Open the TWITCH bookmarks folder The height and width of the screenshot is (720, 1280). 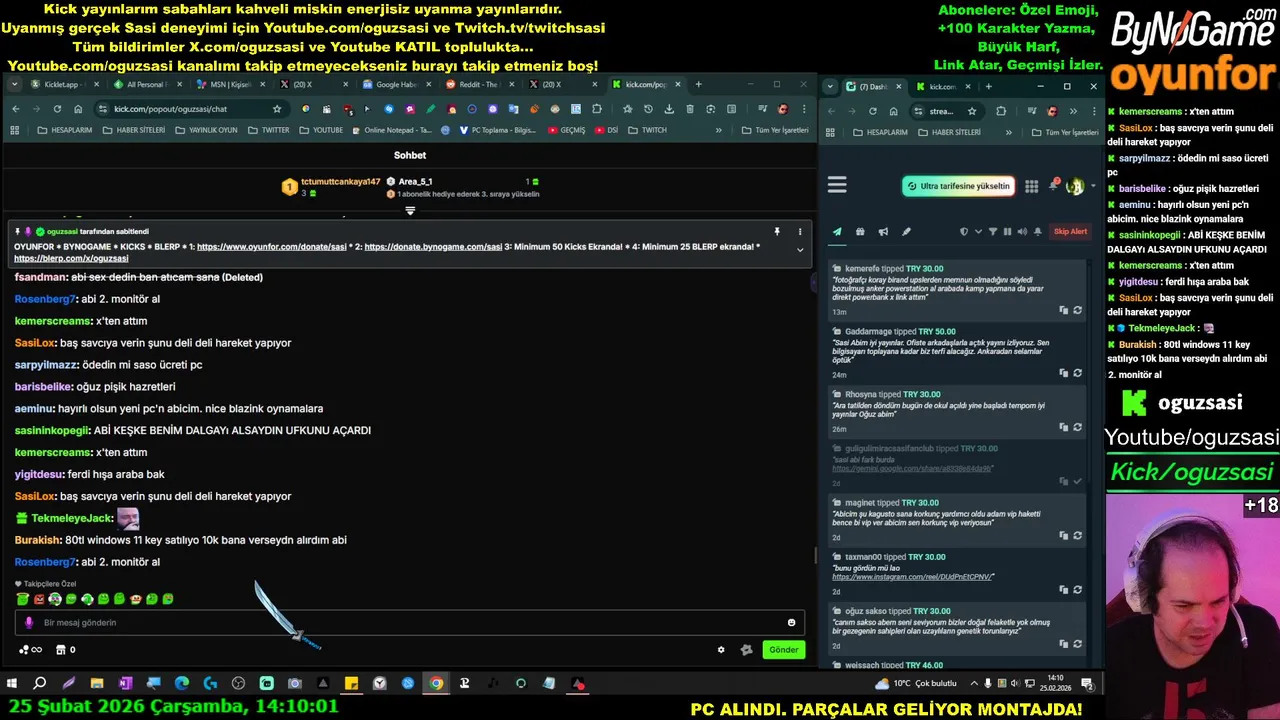tap(647, 130)
